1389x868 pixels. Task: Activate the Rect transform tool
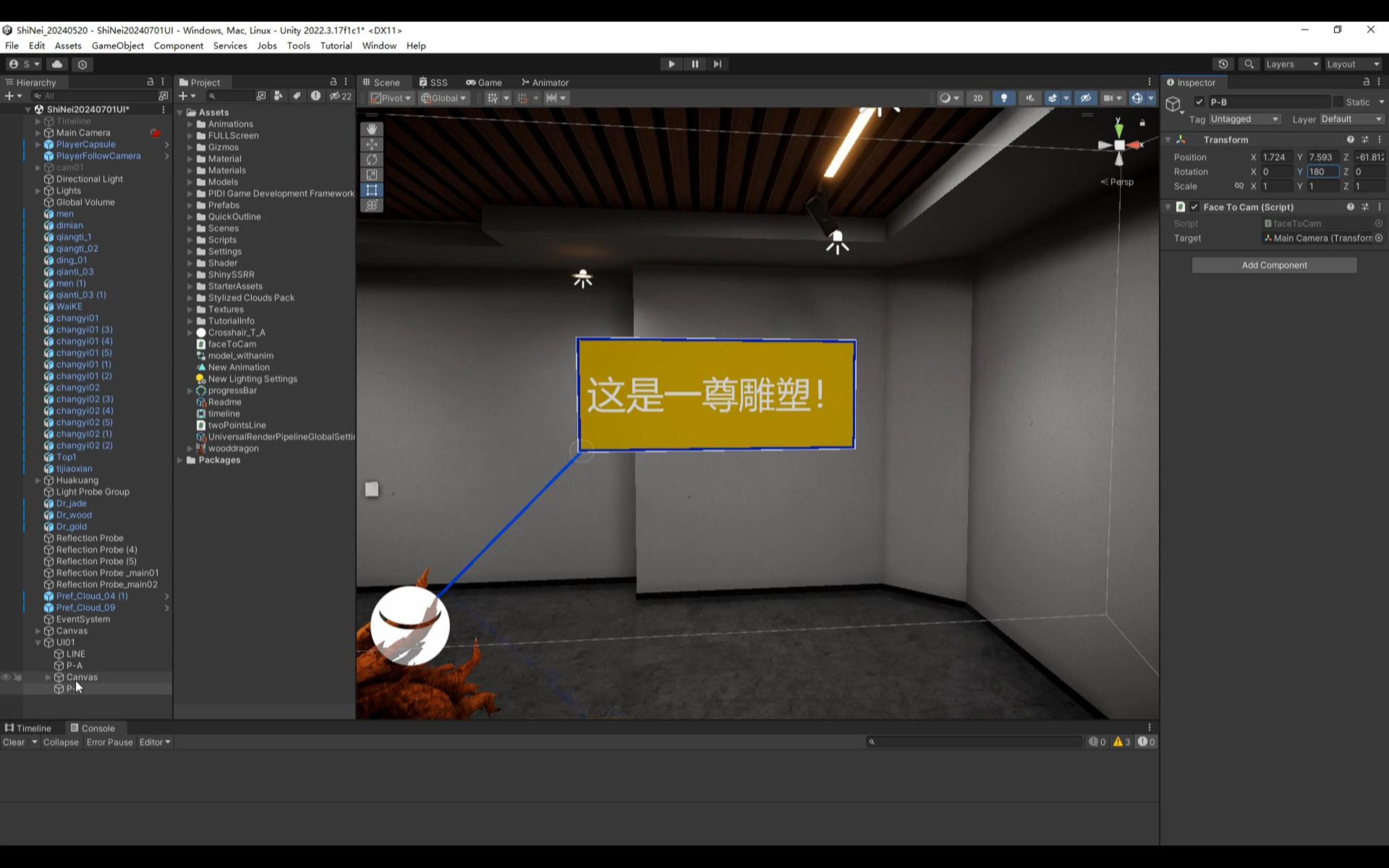[x=371, y=190]
